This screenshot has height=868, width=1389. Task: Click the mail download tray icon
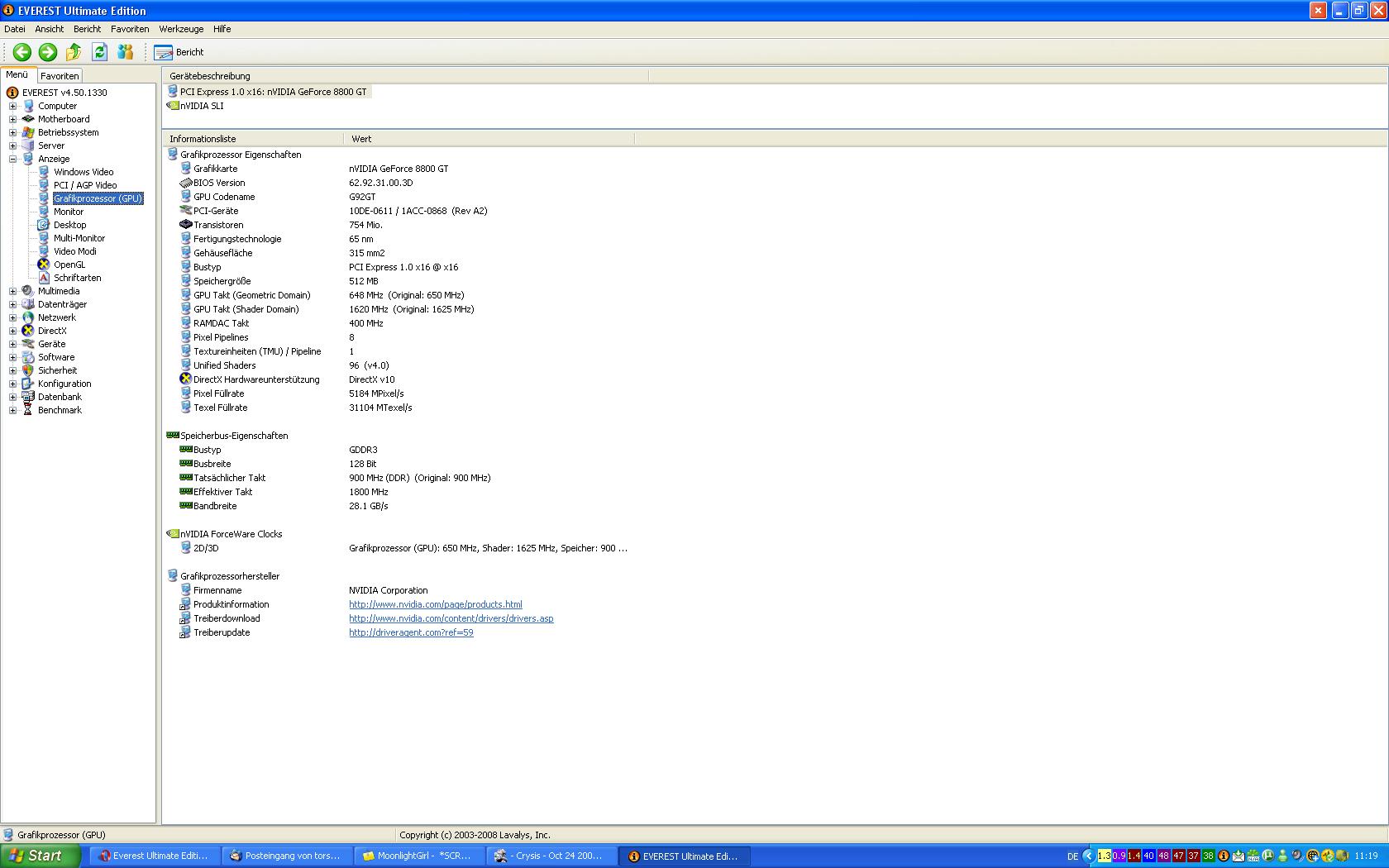click(x=1239, y=856)
